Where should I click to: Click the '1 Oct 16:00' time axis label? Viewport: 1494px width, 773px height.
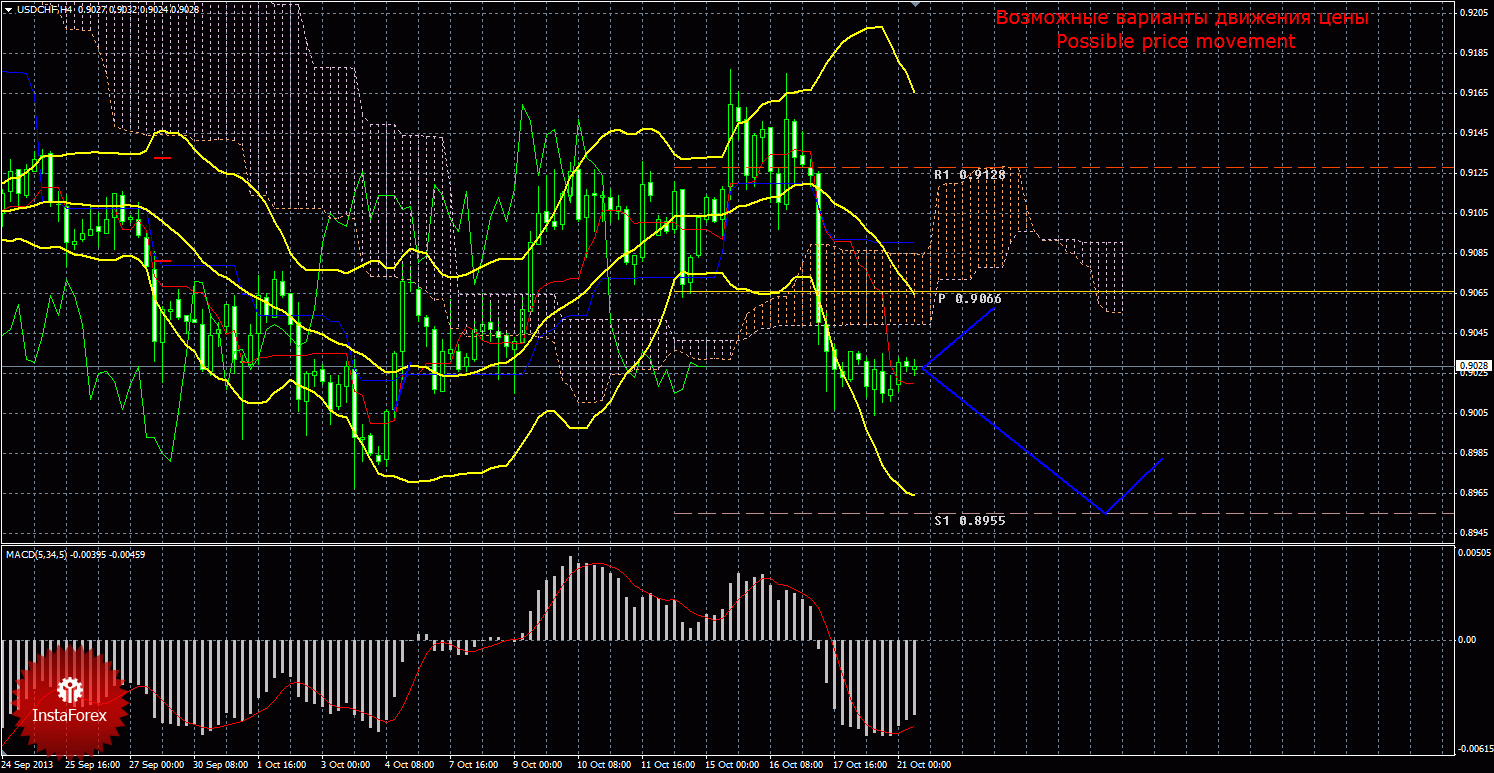[283, 765]
